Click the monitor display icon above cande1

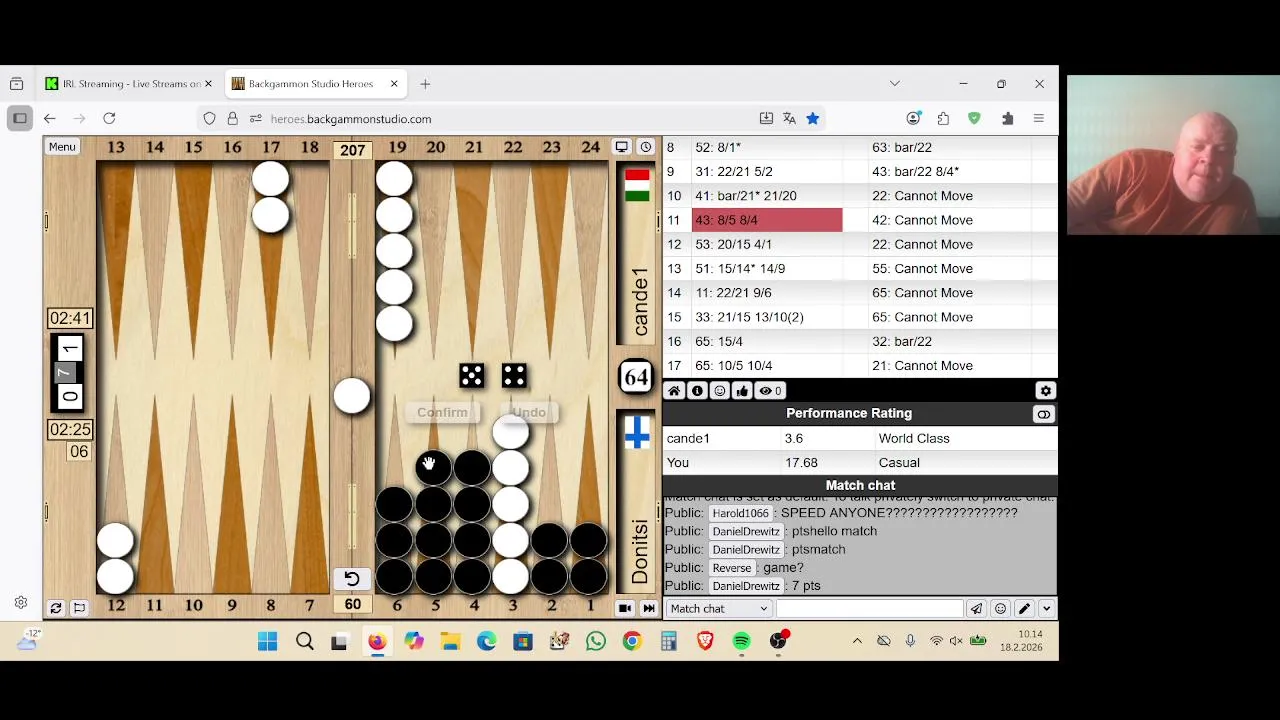(621, 147)
